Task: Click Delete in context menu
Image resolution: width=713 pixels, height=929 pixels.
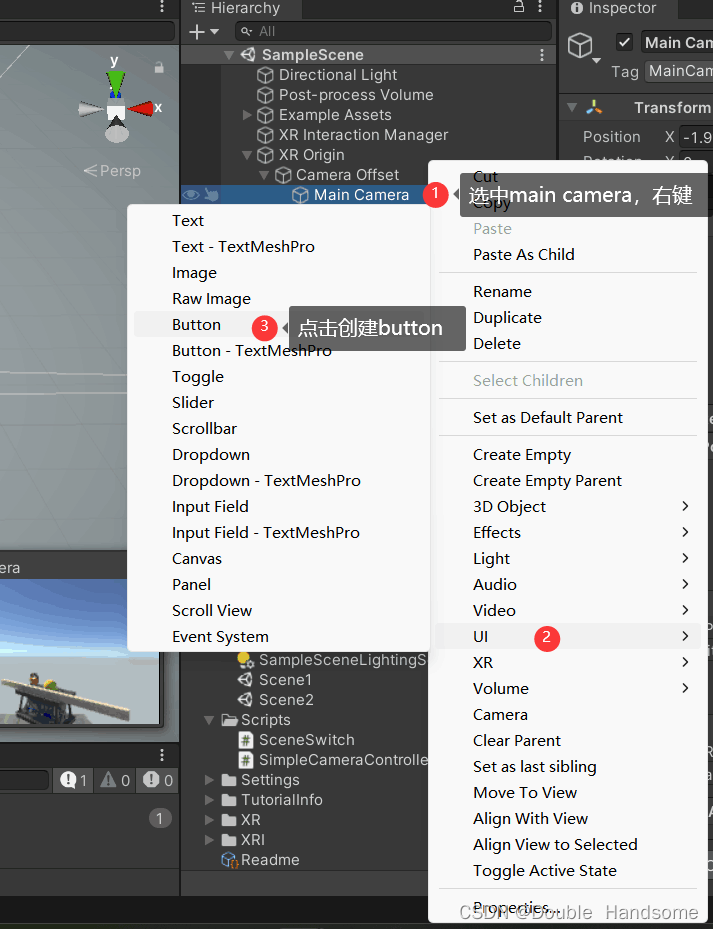Action: [497, 344]
